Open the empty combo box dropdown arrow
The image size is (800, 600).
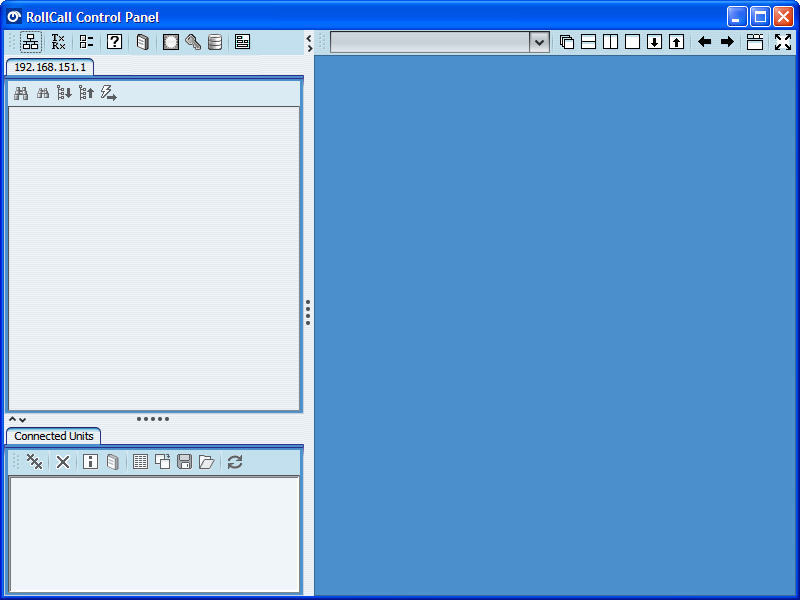[539, 42]
